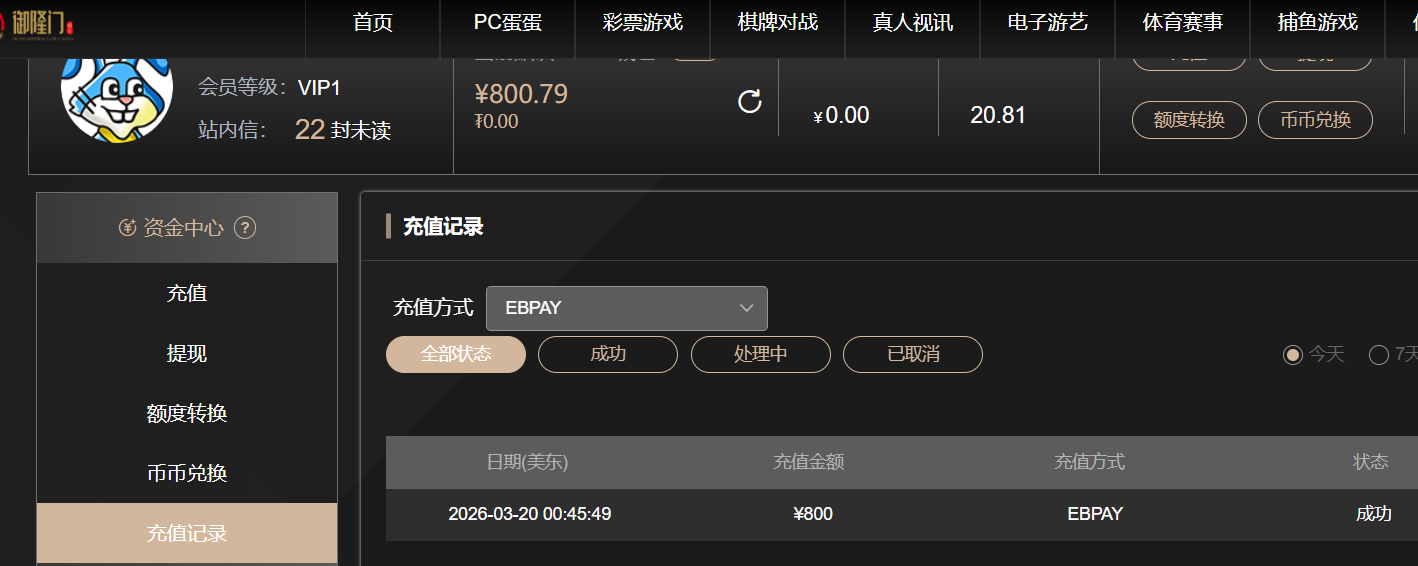Viewport: 1418px width, 566px height.
Task: Select the 7天 radio button
Action: point(1379,354)
